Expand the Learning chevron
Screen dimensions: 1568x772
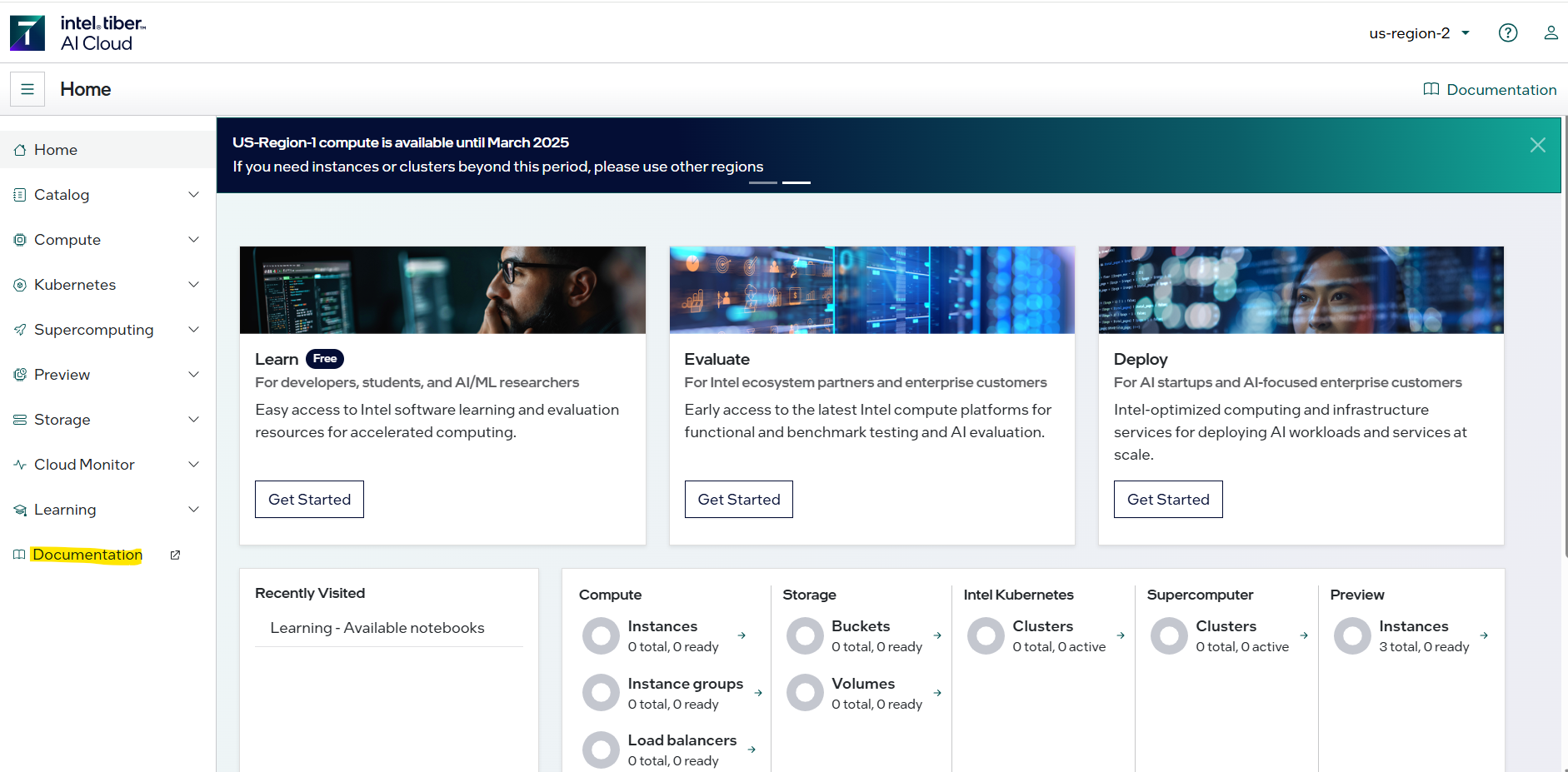(x=194, y=510)
